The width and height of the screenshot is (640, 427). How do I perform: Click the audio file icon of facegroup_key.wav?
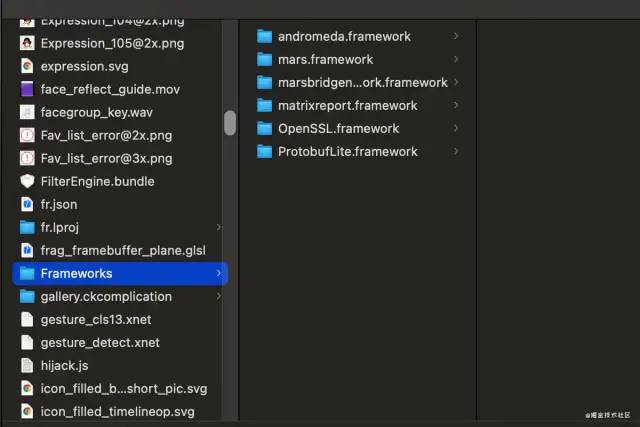pyautogui.click(x=27, y=112)
